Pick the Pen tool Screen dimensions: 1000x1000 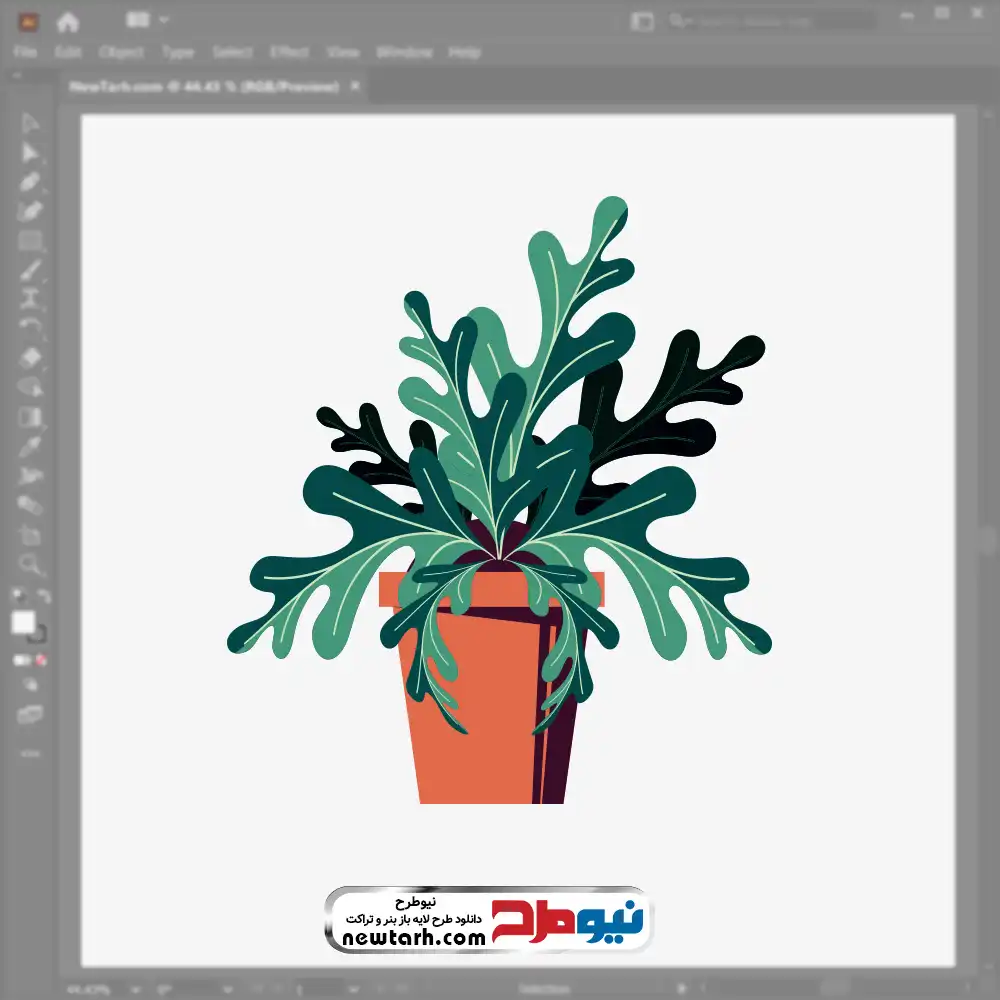(30, 182)
